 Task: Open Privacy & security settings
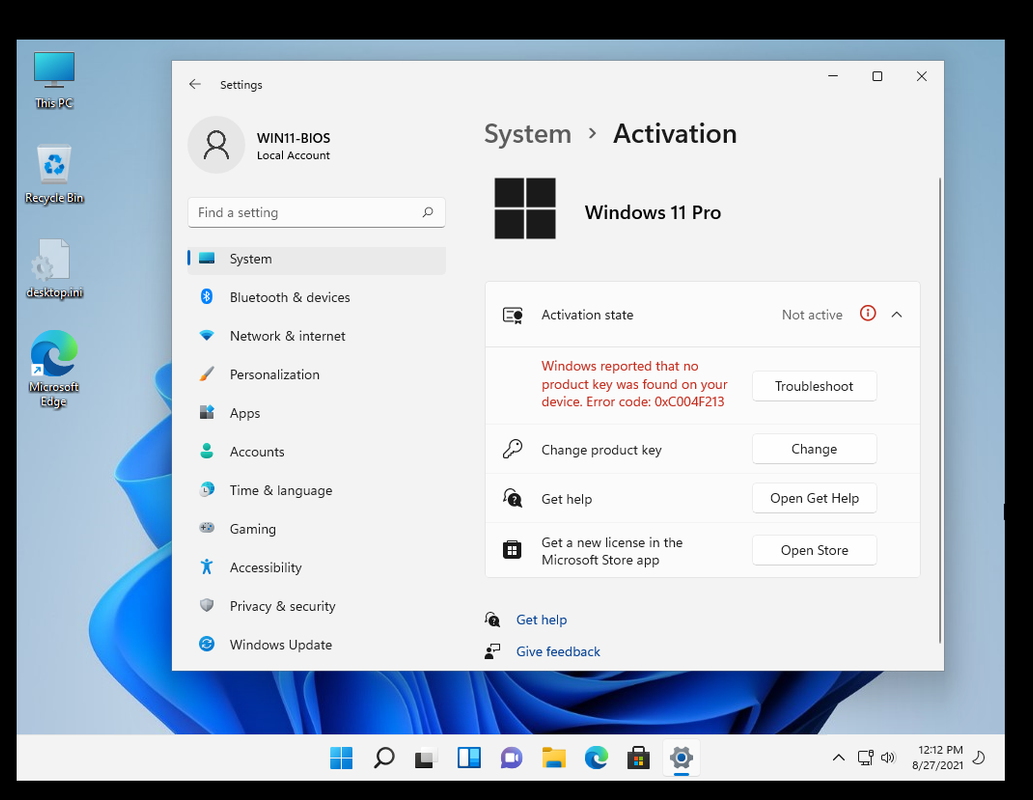tap(317, 606)
